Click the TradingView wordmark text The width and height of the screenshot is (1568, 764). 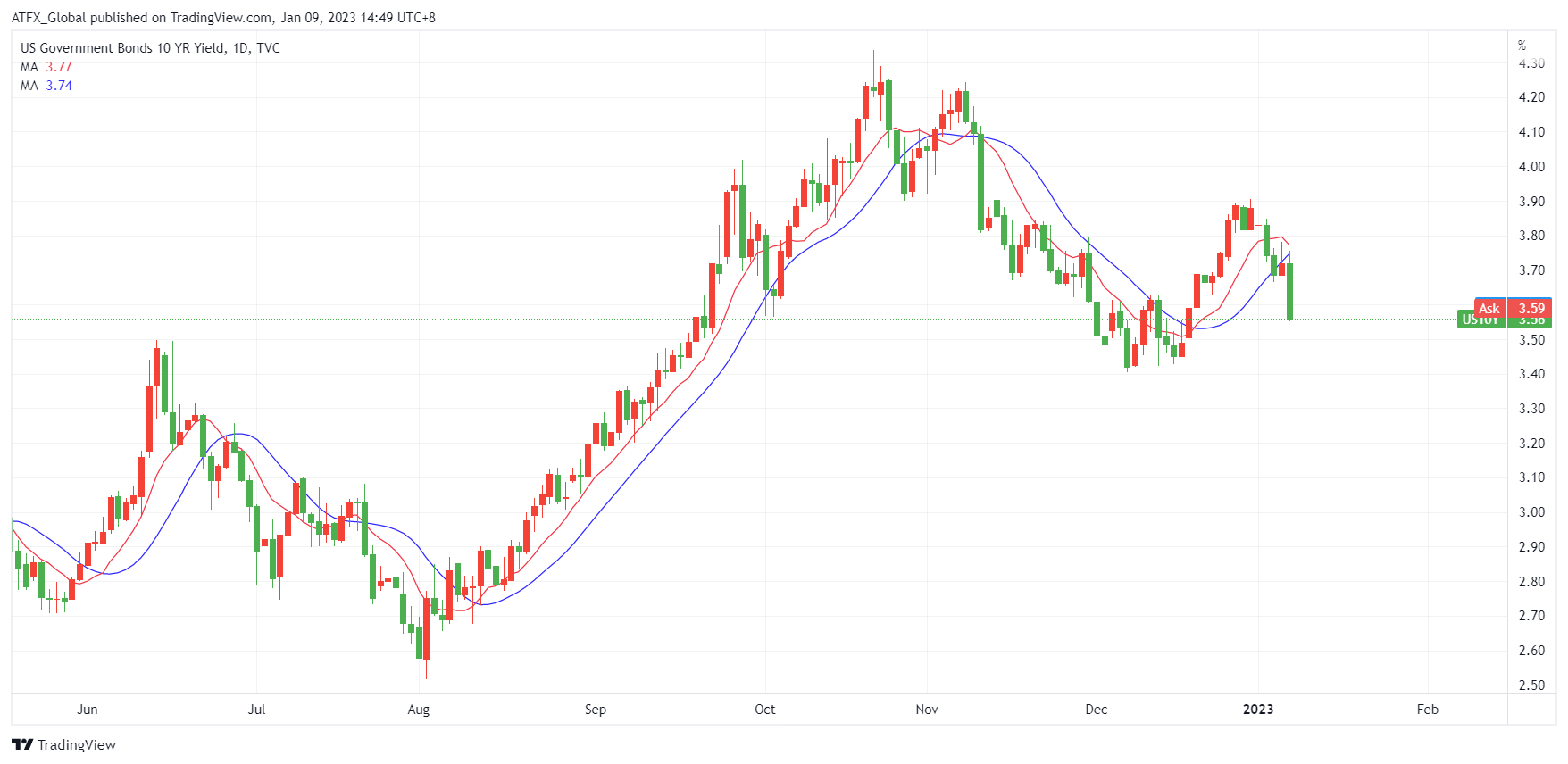pyautogui.click(x=77, y=744)
